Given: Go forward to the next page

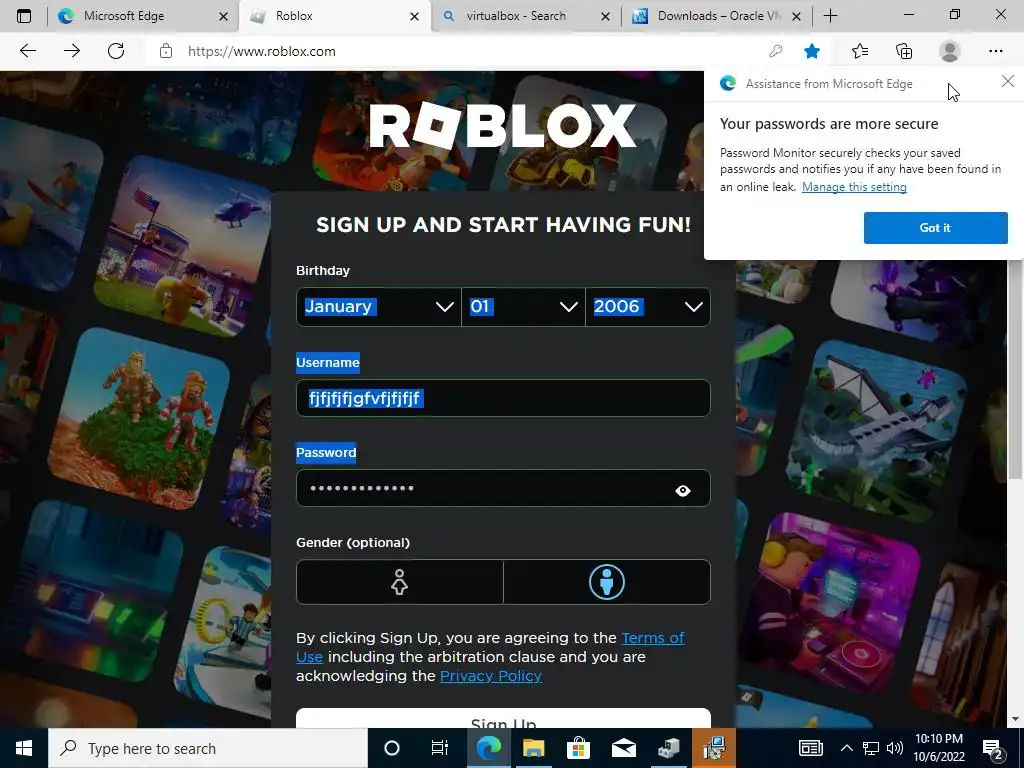Looking at the screenshot, I should coord(72,51).
